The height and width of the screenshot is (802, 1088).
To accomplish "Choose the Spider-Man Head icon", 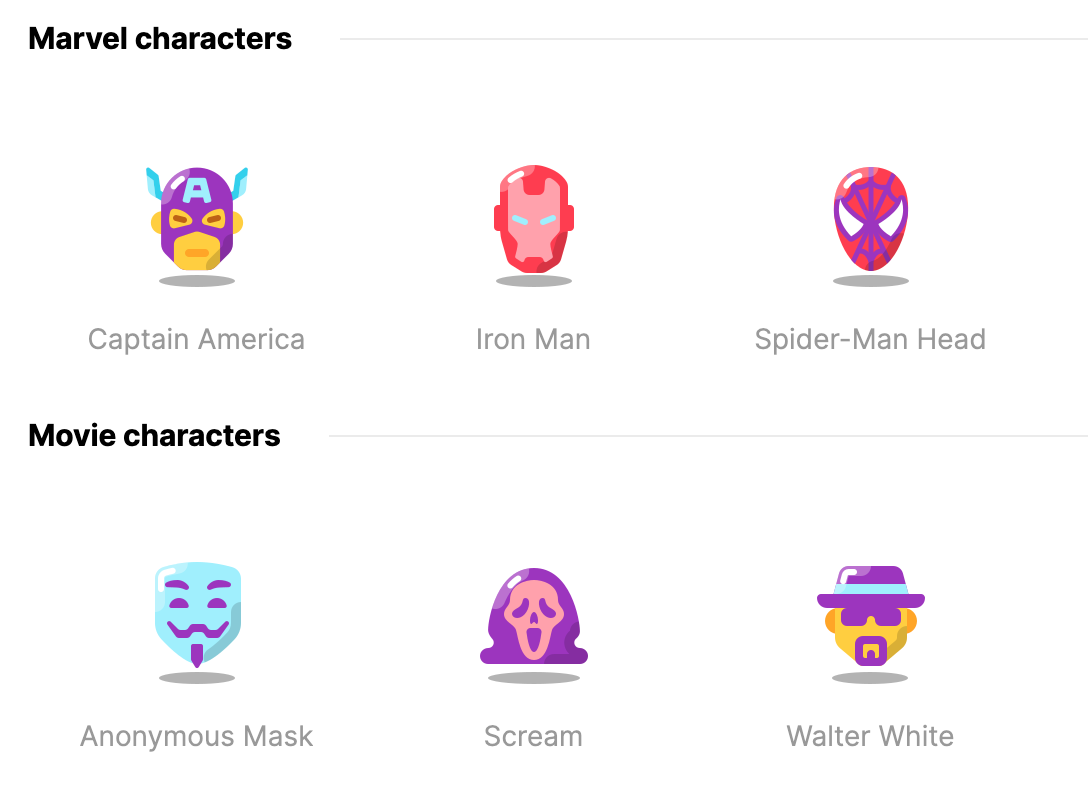I will click(x=870, y=220).
